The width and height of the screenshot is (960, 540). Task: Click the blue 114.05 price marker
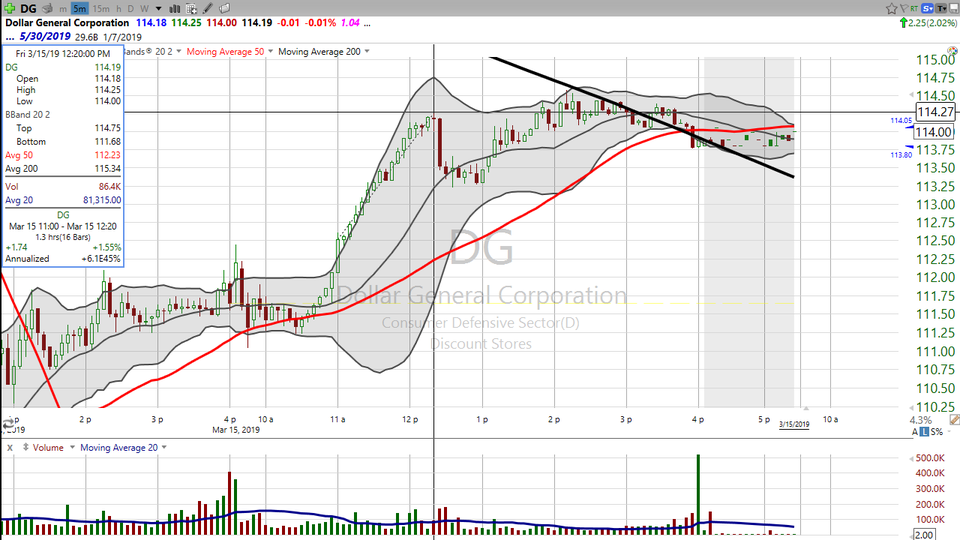[901, 121]
